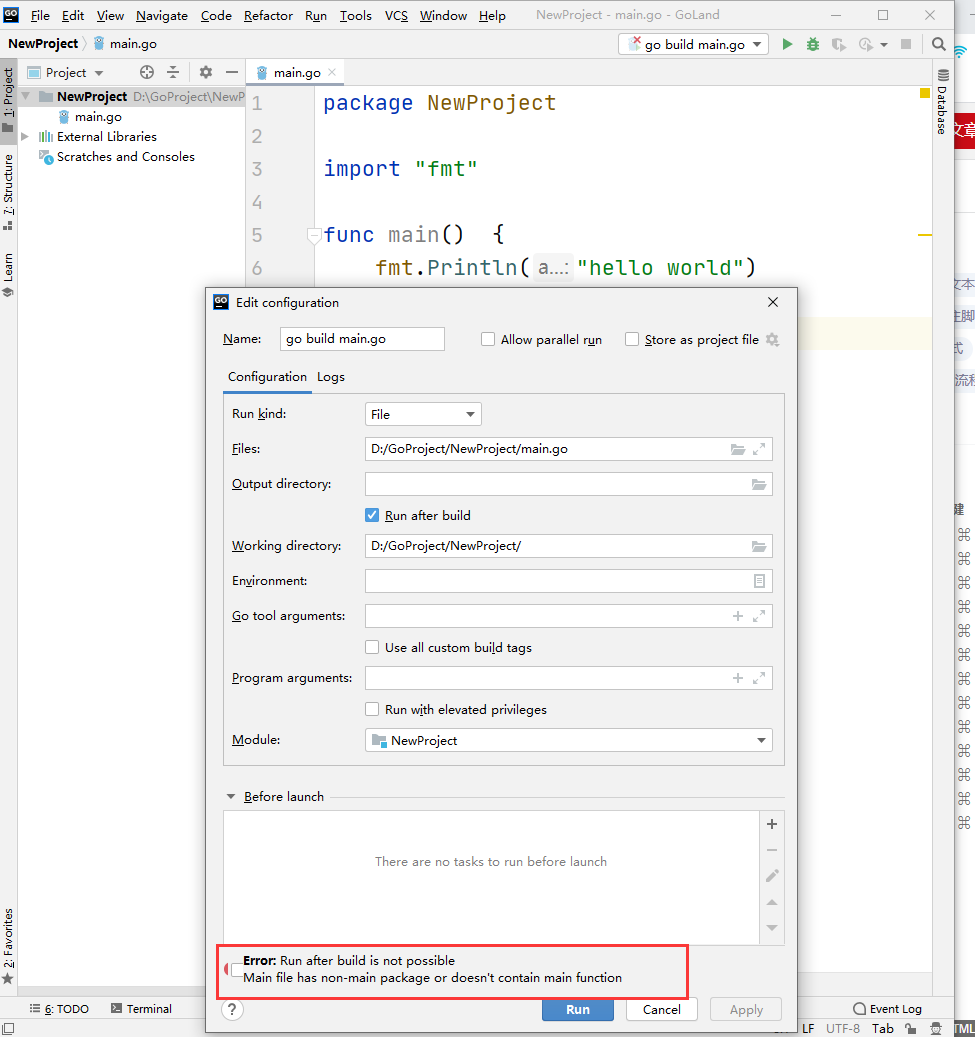Expand External Libraries node
Screen dimensions: 975x1037
[x=25, y=137]
